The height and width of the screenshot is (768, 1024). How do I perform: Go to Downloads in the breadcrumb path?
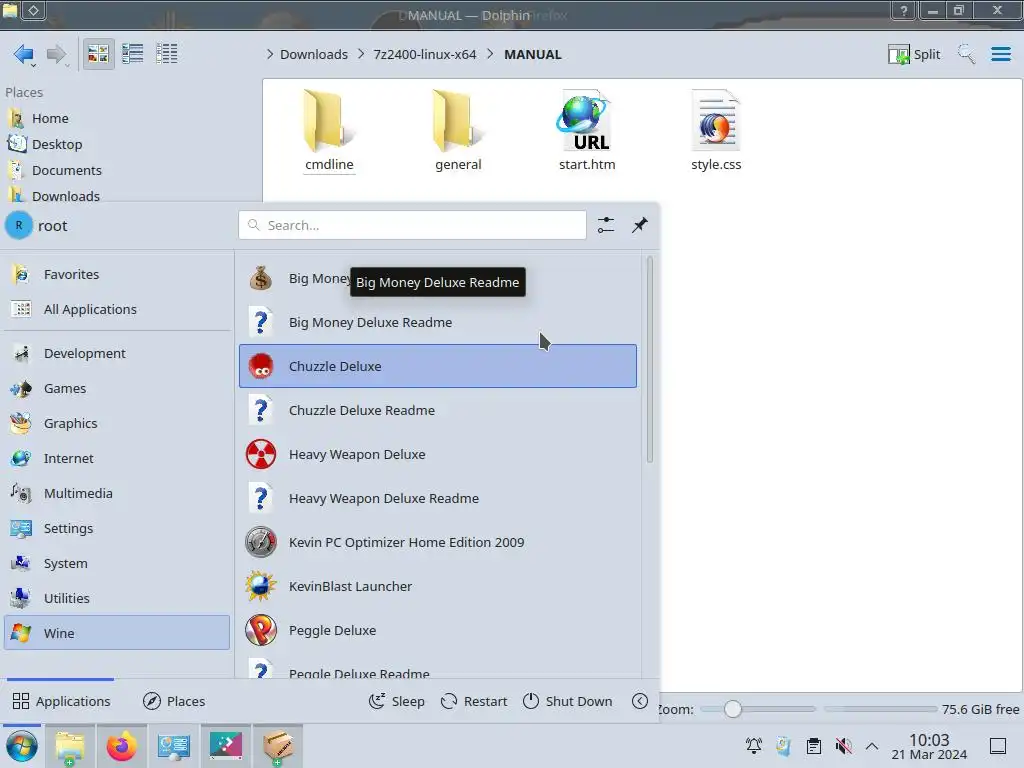coord(313,54)
